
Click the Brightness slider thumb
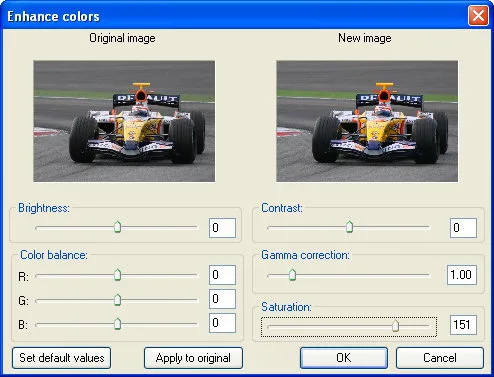coord(117,227)
